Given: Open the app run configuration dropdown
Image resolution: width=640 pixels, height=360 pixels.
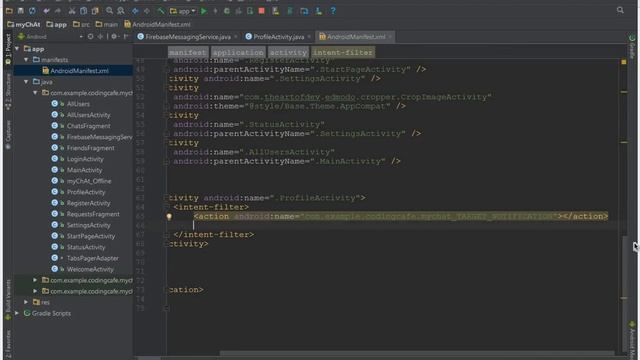Looking at the screenshot, I should point(183,11).
